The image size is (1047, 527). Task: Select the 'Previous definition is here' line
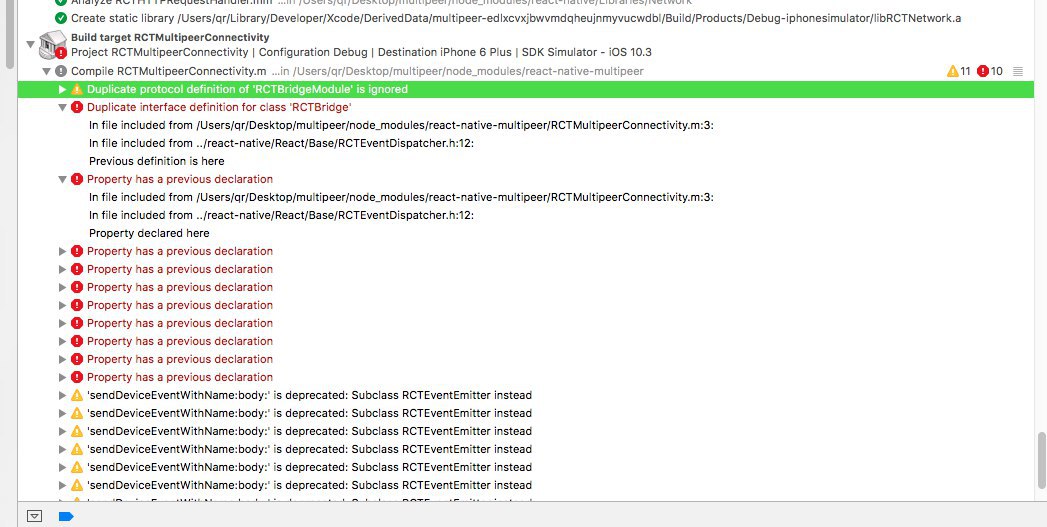pos(156,161)
